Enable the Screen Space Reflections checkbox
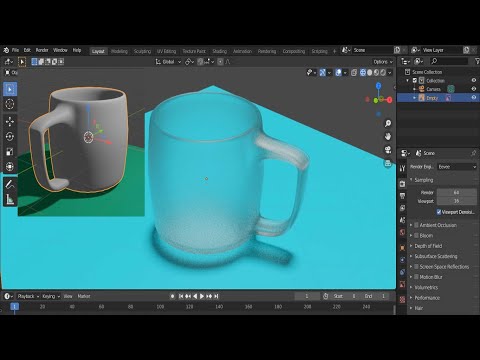 click(x=416, y=267)
